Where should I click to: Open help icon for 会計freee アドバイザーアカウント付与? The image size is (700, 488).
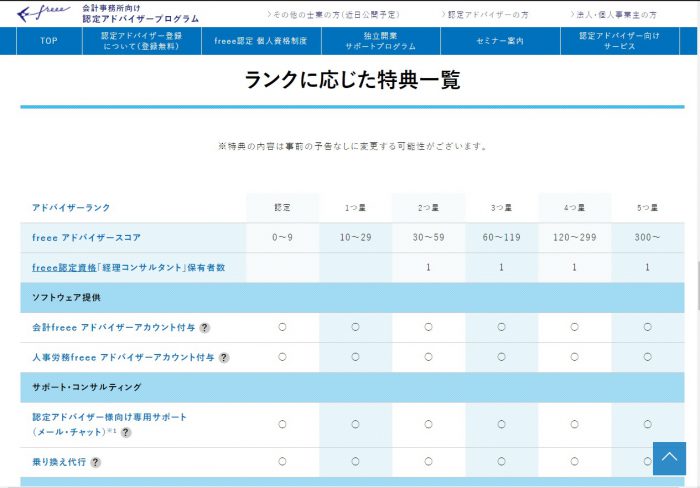(x=204, y=328)
